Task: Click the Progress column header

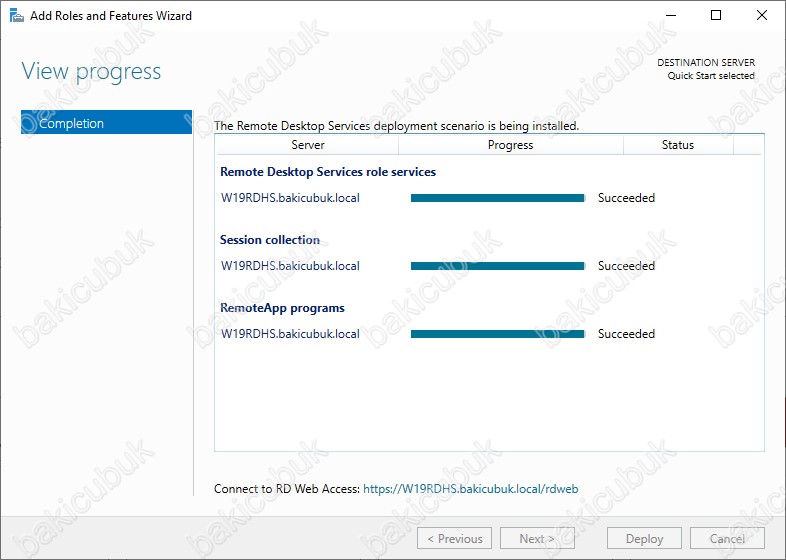Action: tap(510, 145)
